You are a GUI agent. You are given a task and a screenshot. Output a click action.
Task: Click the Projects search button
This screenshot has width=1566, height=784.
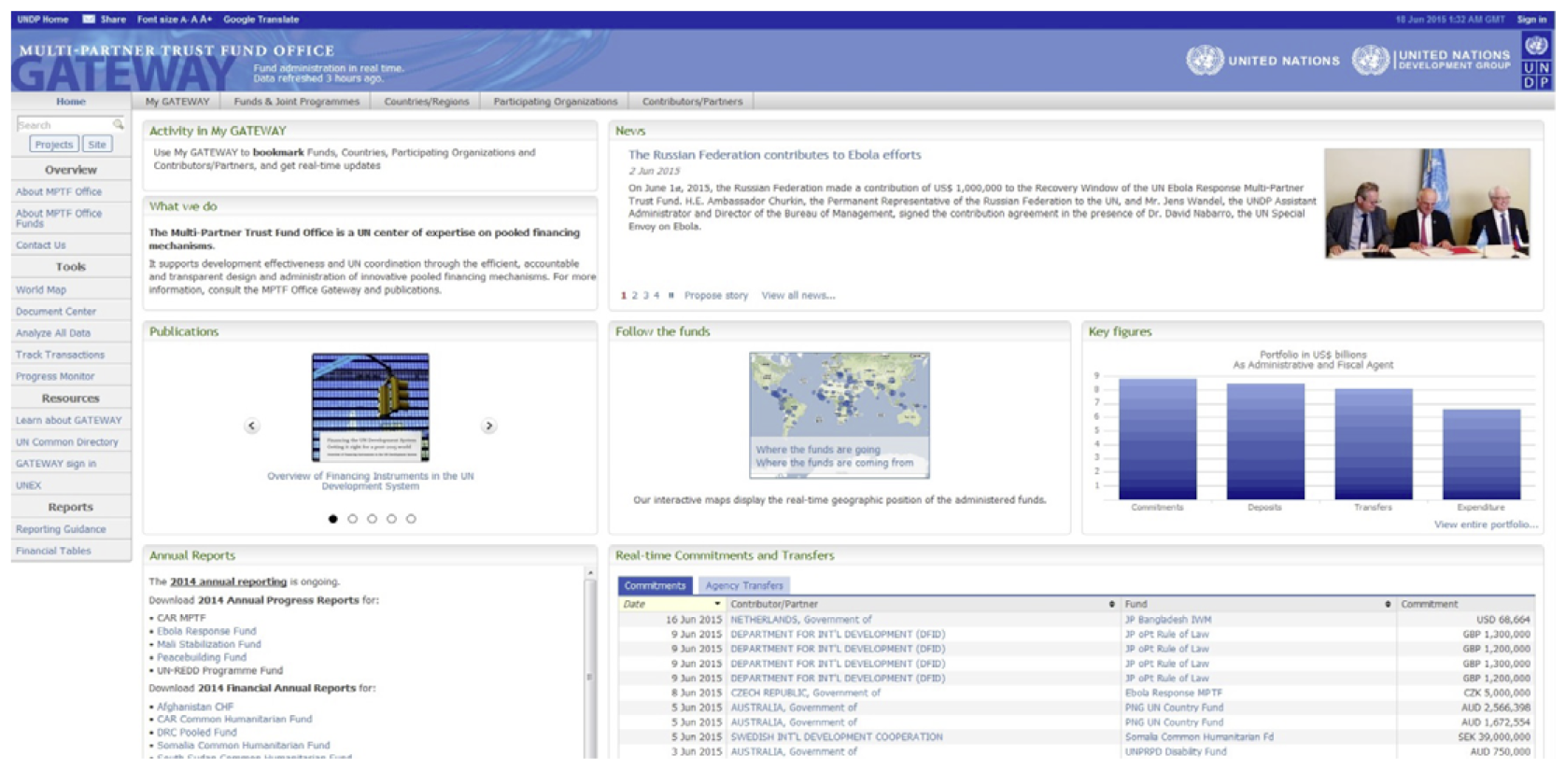point(53,145)
